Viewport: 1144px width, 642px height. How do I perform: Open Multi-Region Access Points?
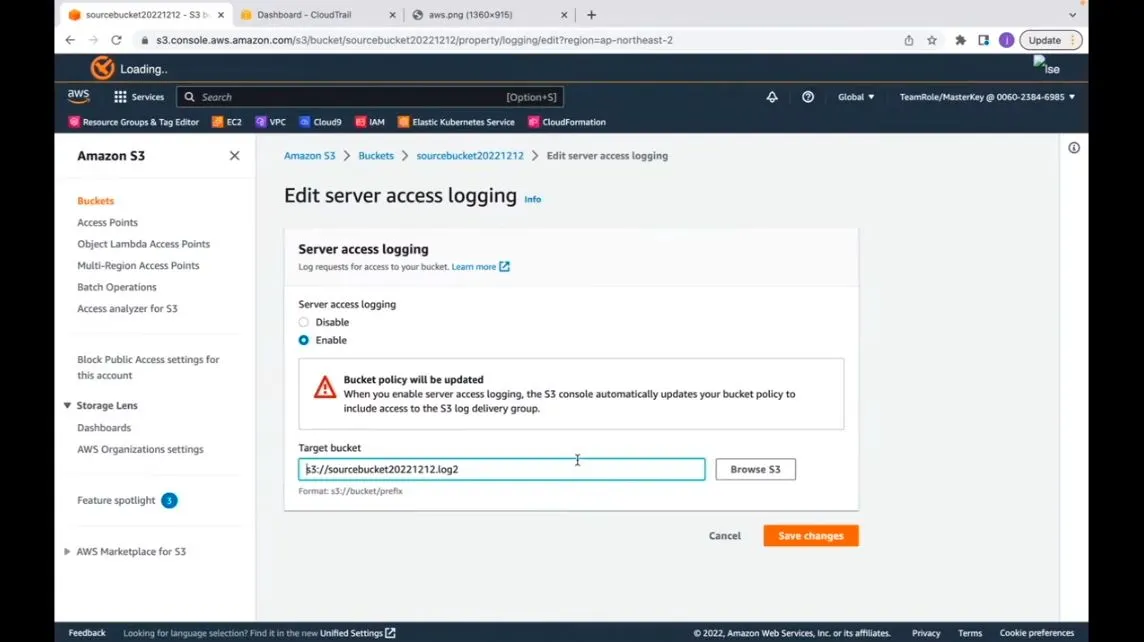coord(138,266)
